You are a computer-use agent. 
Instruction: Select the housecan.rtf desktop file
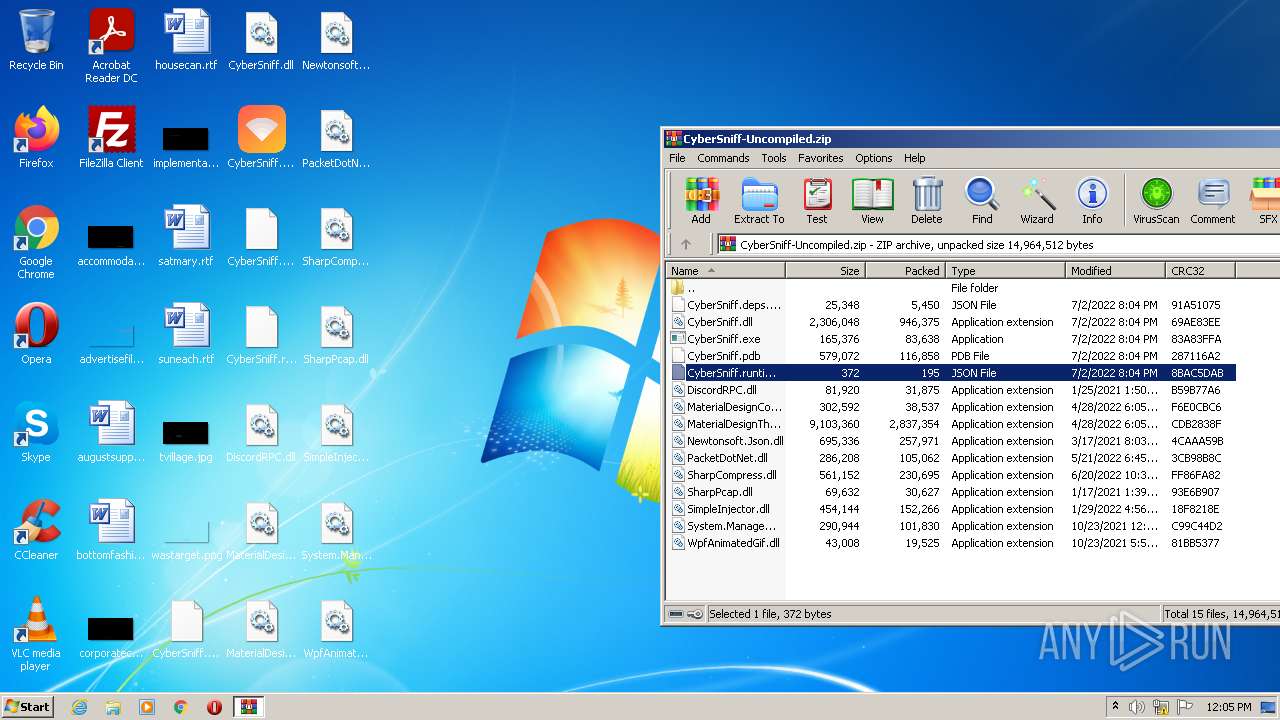coord(186,40)
